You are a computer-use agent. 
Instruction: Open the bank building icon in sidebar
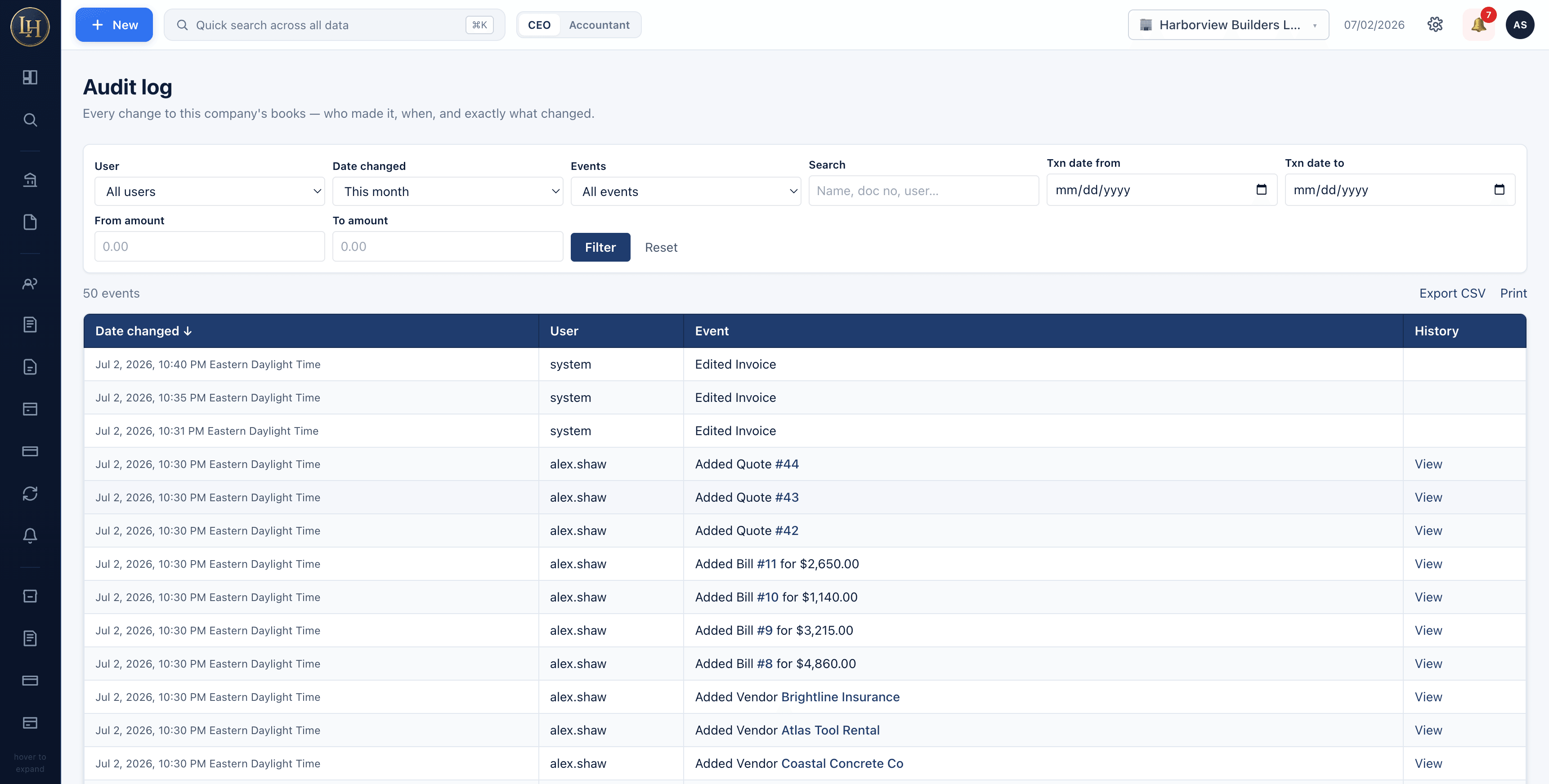(30, 180)
